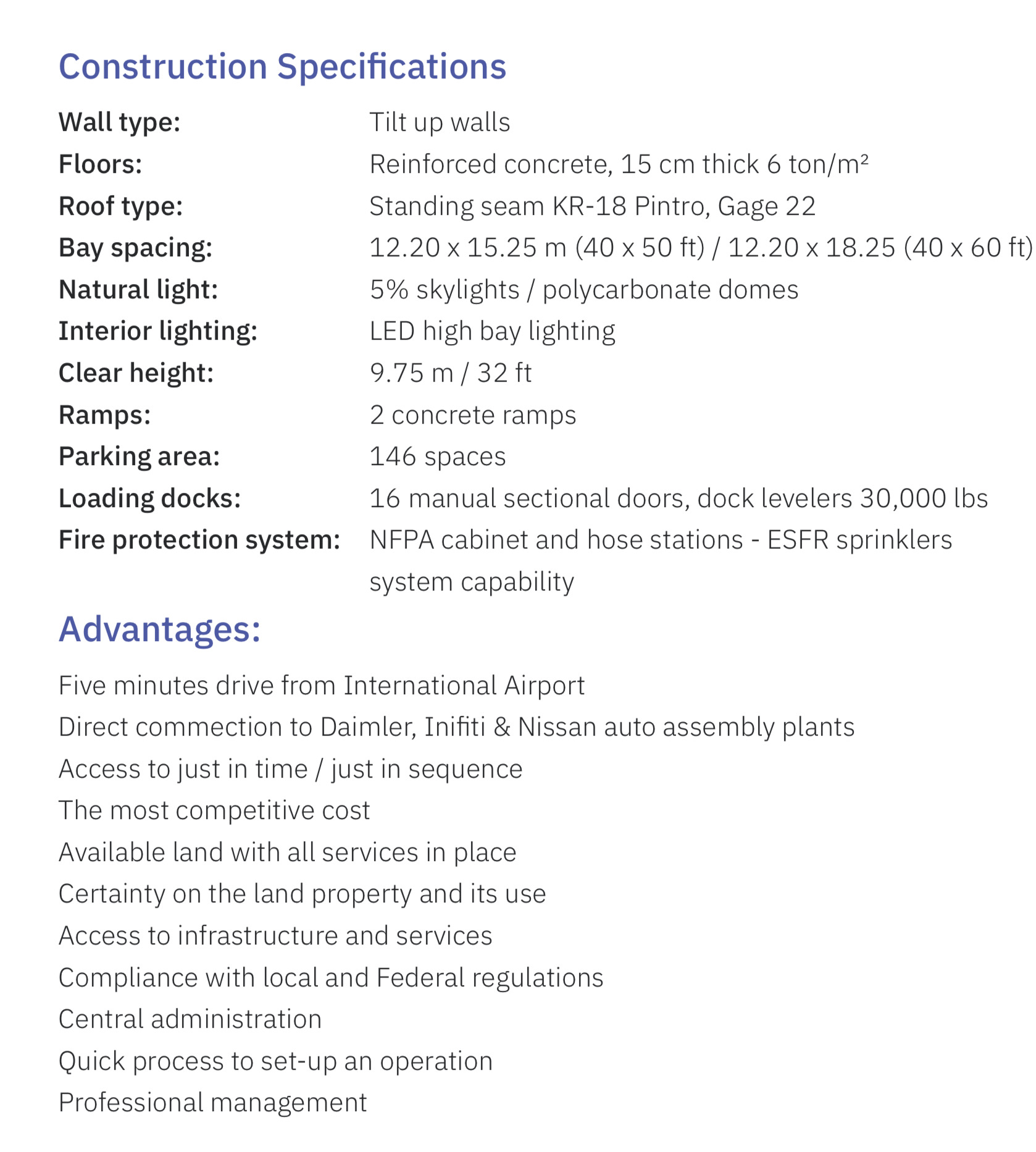Click the "Wall type:" label

[119, 122]
